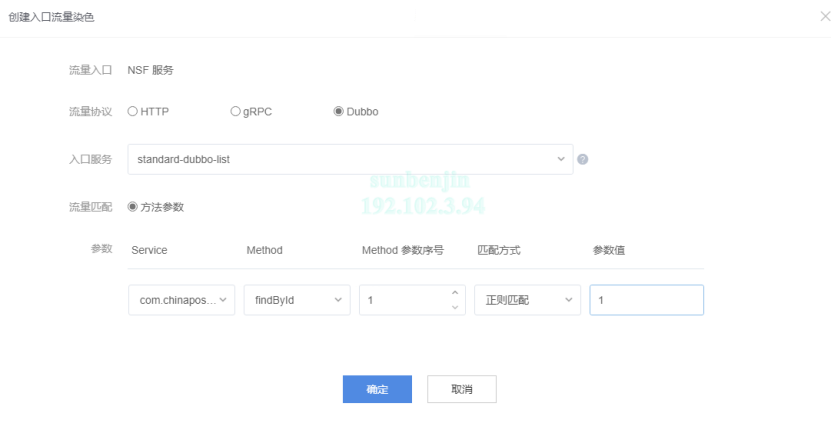Increase Method 参数序号 with up arrow
The width and height of the screenshot is (831, 430).
455,293
